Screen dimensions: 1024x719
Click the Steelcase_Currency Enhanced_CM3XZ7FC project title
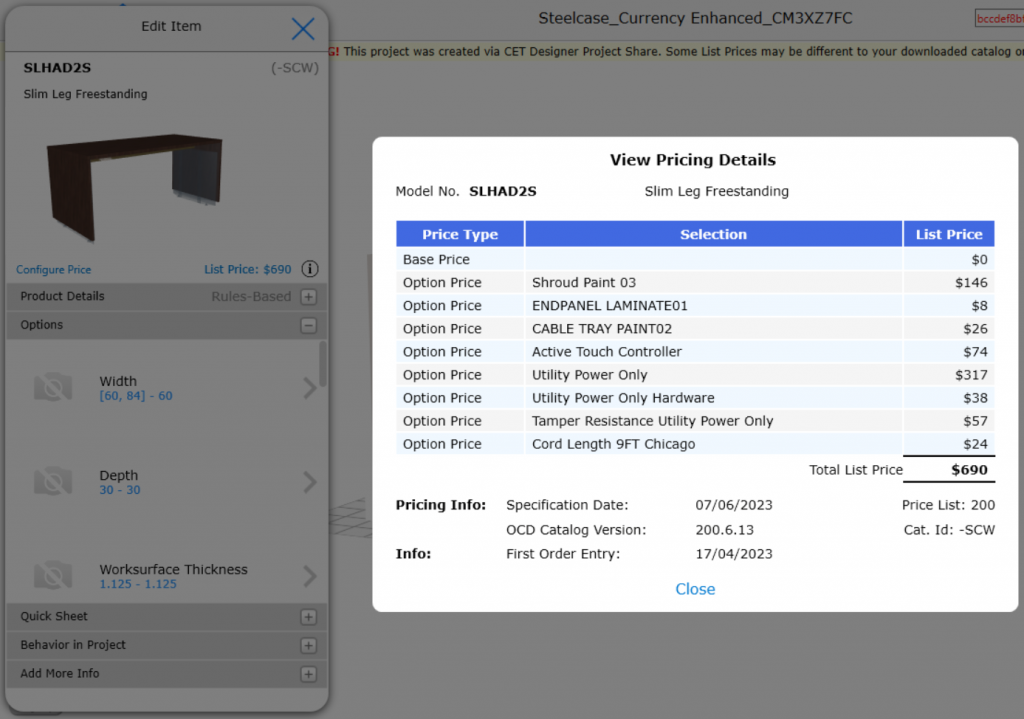coord(695,18)
